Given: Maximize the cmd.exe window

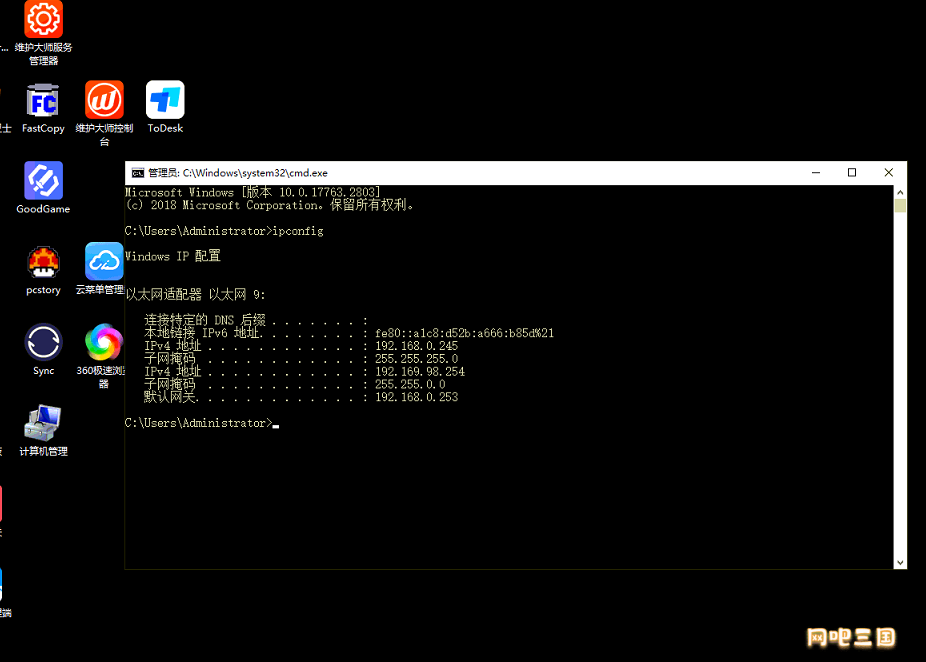Looking at the screenshot, I should point(852,172).
